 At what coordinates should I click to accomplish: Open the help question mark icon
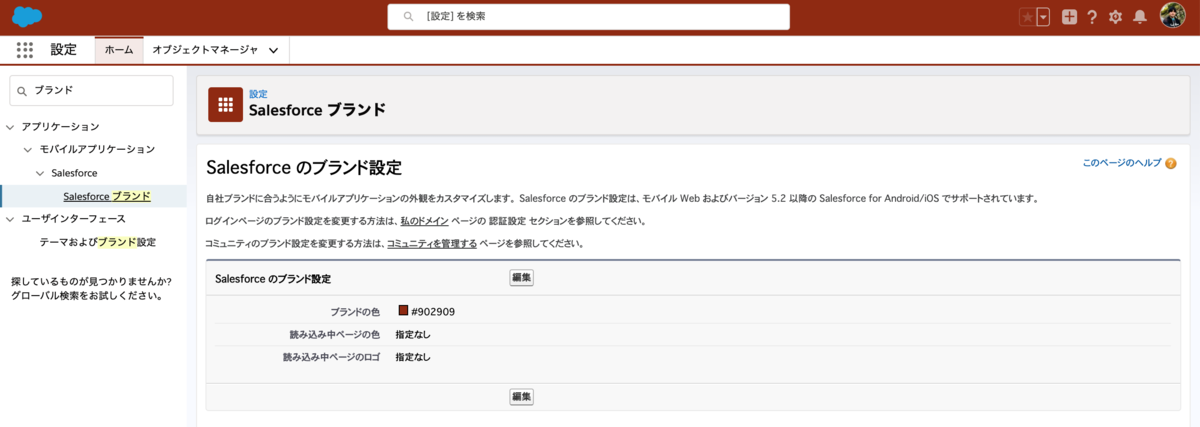click(x=1092, y=17)
